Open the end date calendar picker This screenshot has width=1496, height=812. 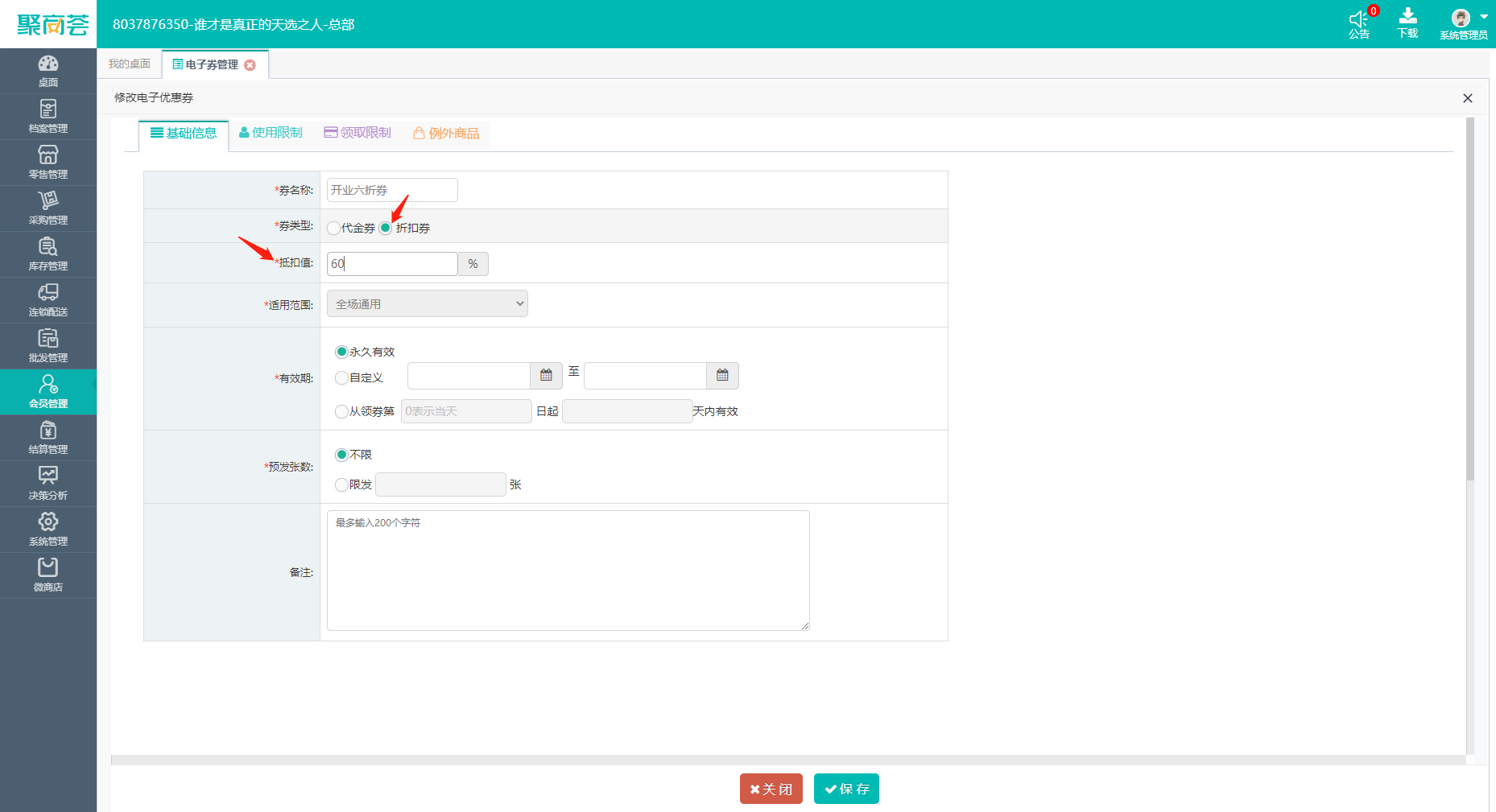coord(722,376)
